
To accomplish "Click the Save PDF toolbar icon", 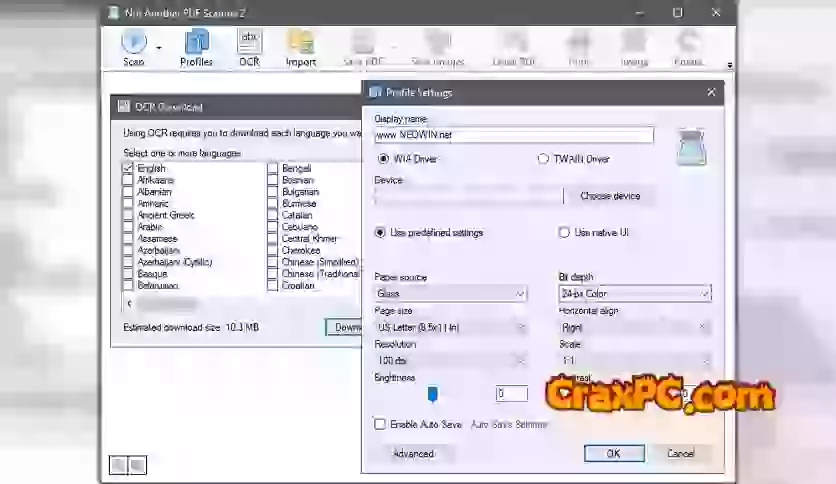I will [362, 46].
